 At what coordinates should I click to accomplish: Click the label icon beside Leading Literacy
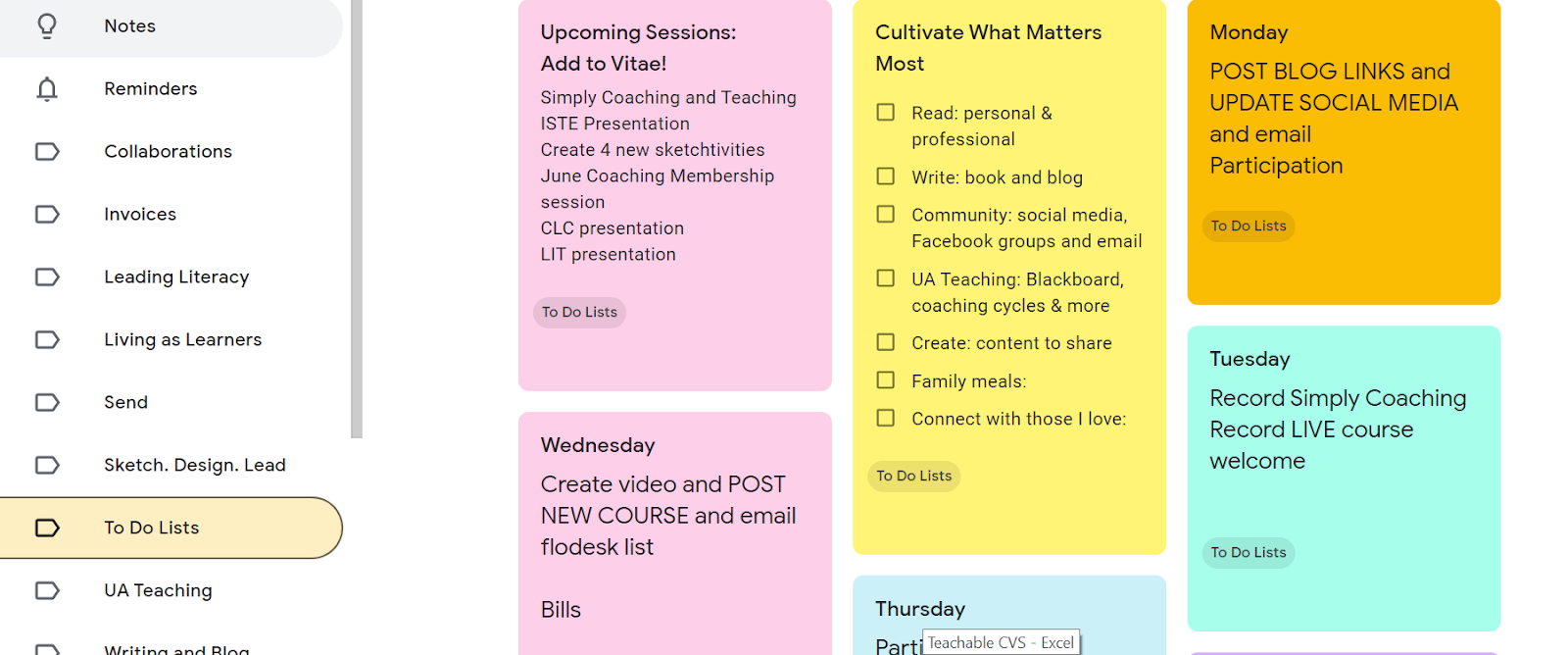[x=46, y=277]
